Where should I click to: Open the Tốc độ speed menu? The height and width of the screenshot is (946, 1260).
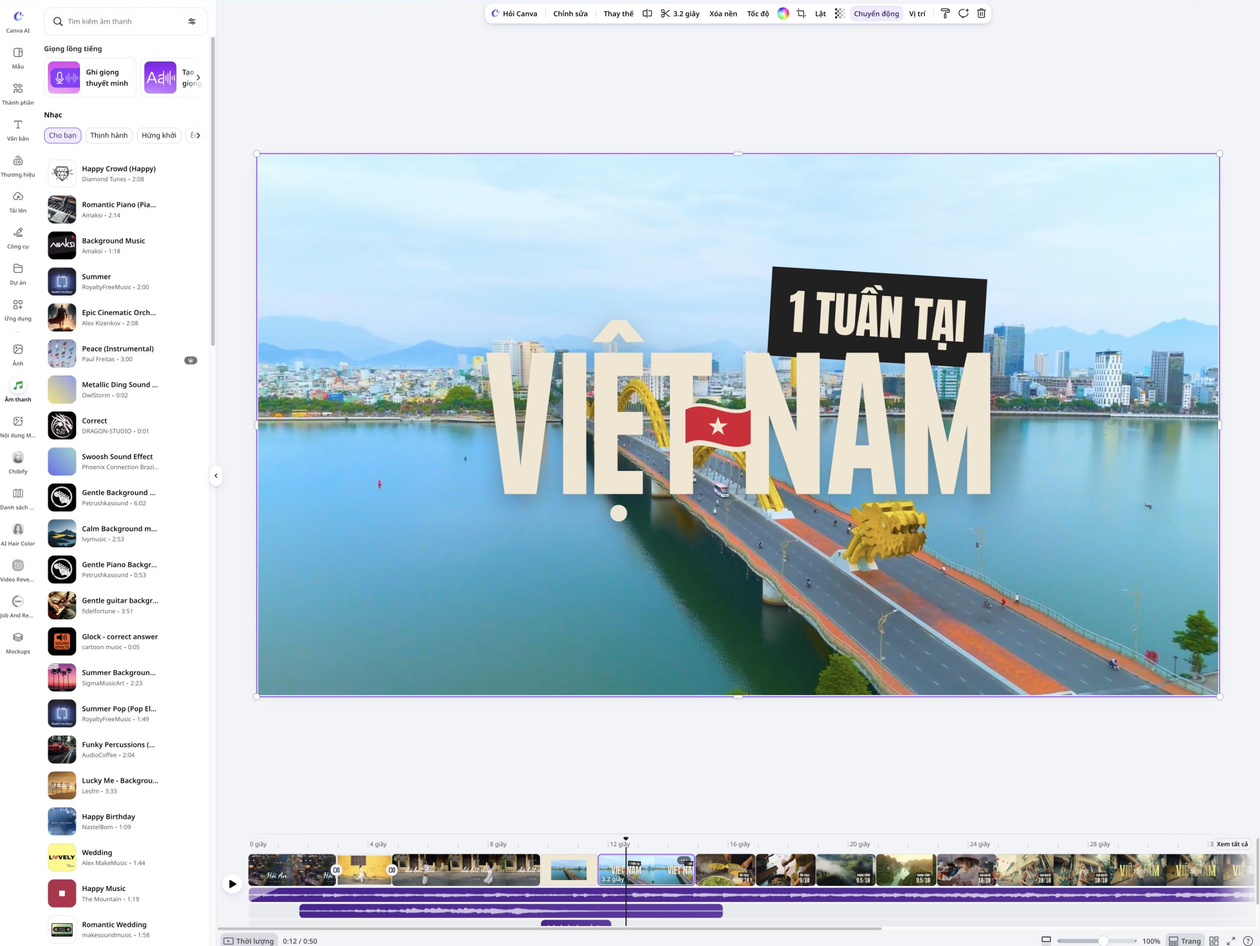pyautogui.click(x=758, y=14)
